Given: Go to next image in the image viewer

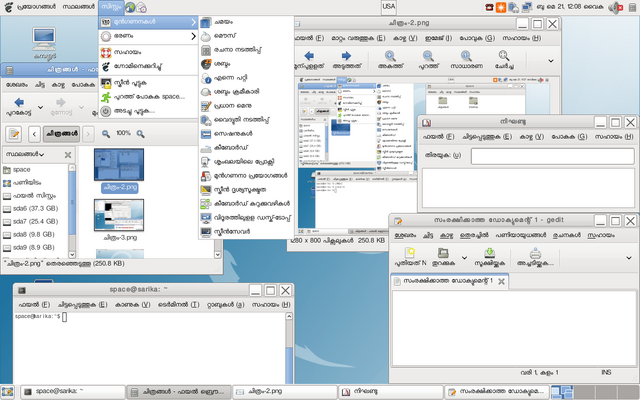Looking at the screenshot, I should pos(346,60).
